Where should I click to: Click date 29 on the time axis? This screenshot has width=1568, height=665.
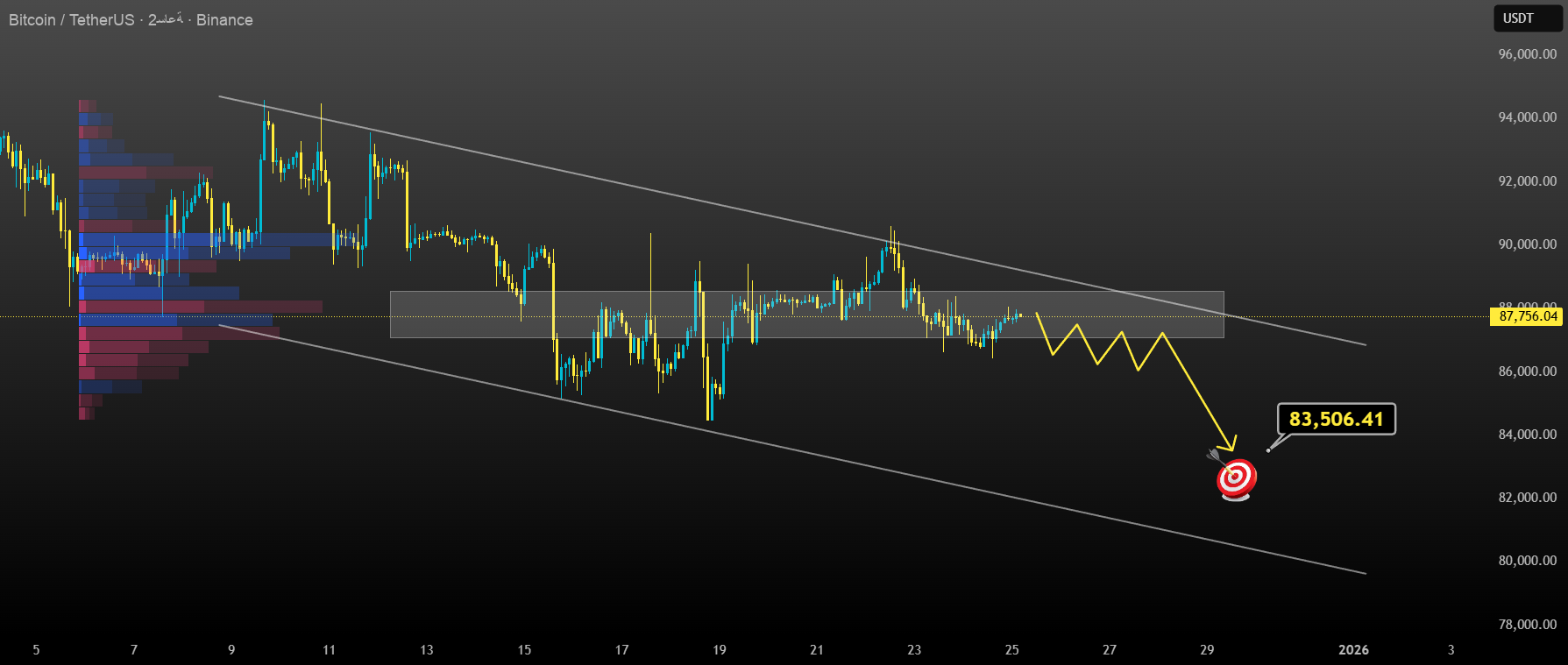click(1207, 649)
